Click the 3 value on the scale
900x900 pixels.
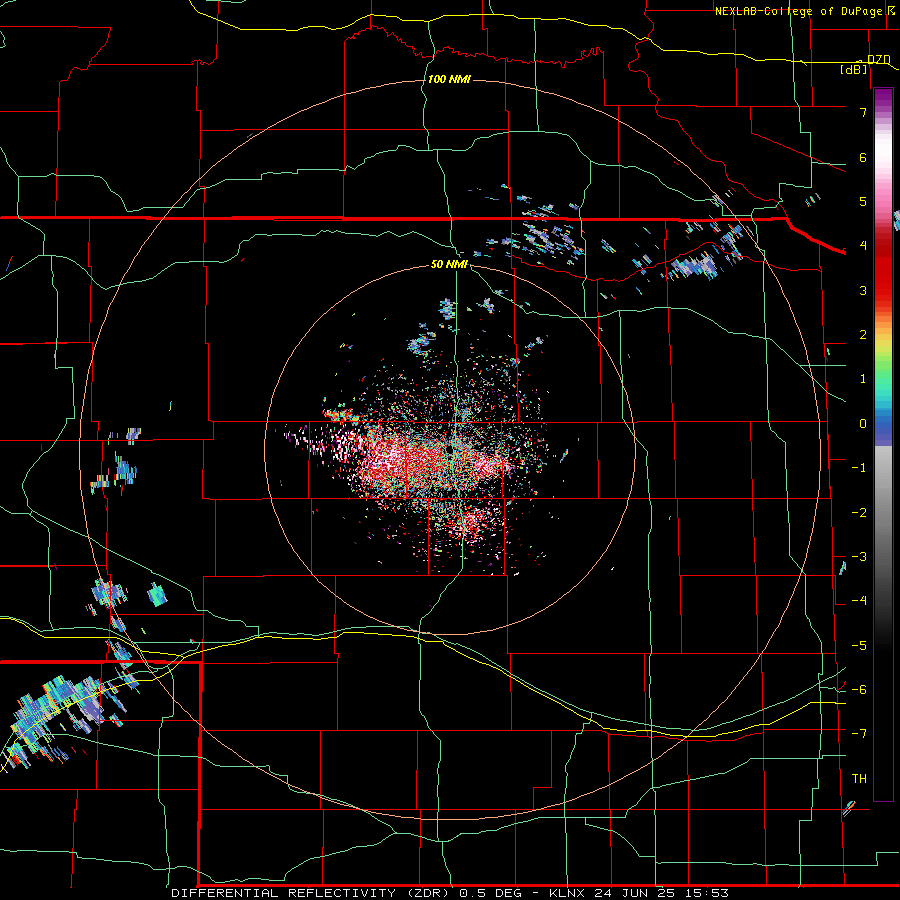(863, 290)
